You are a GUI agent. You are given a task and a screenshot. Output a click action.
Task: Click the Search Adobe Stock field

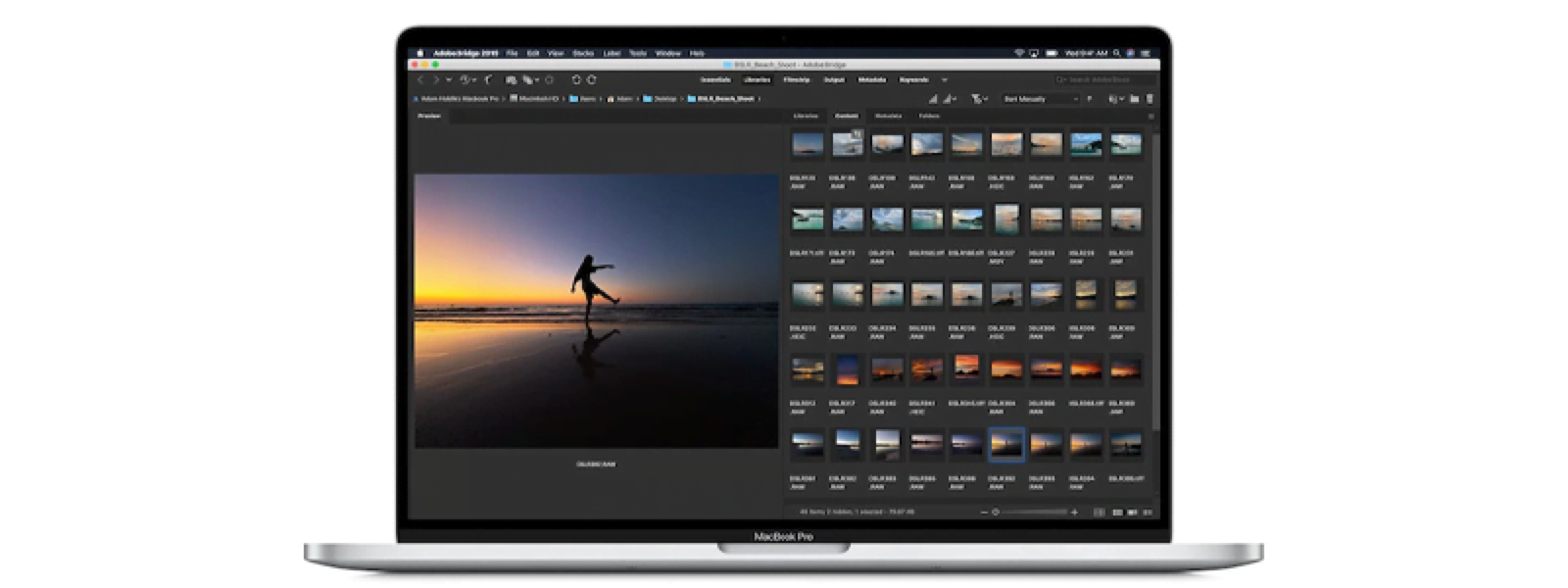click(x=1104, y=79)
